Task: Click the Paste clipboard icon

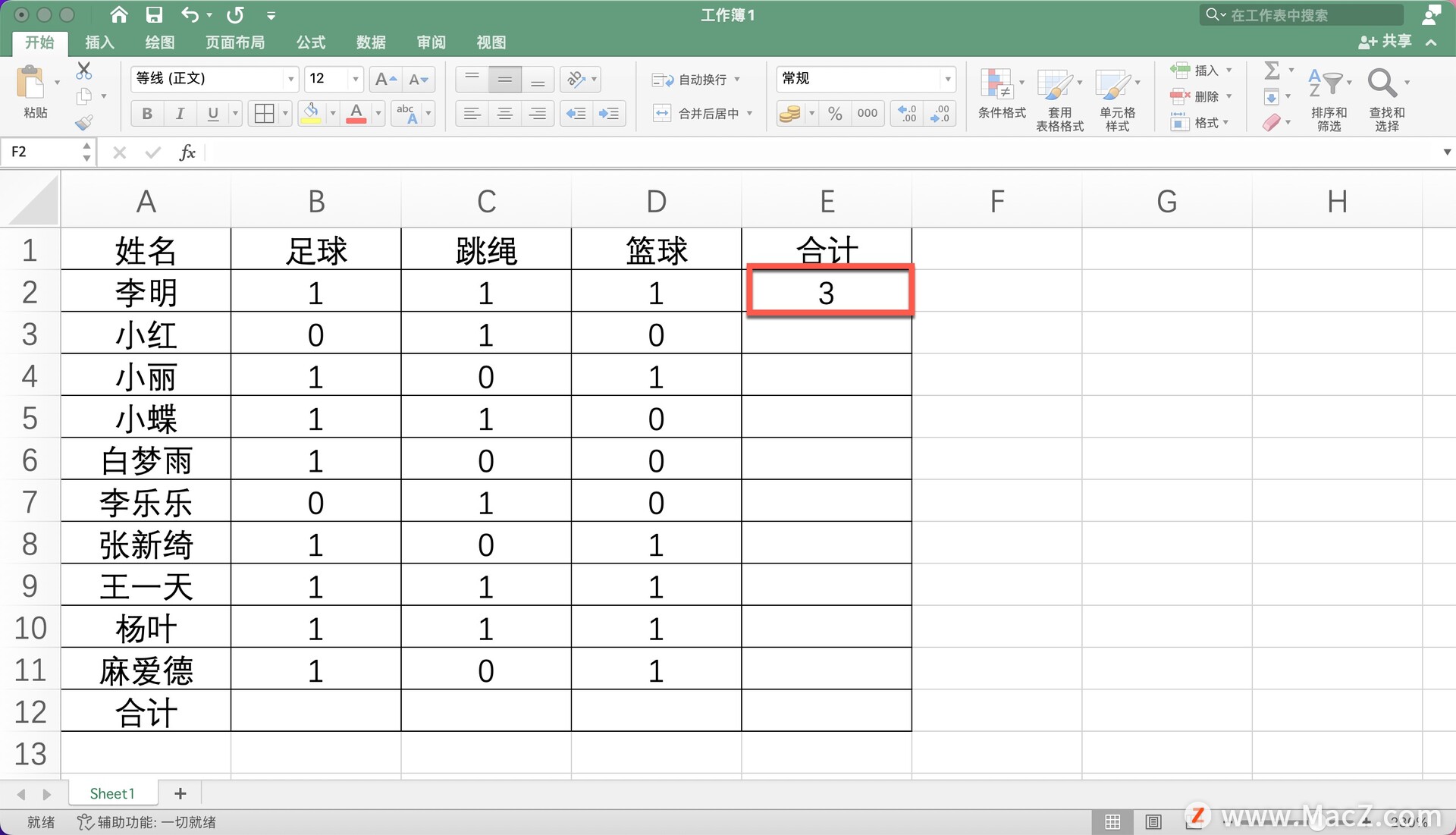Action: pyautogui.click(x=31, y=83)
